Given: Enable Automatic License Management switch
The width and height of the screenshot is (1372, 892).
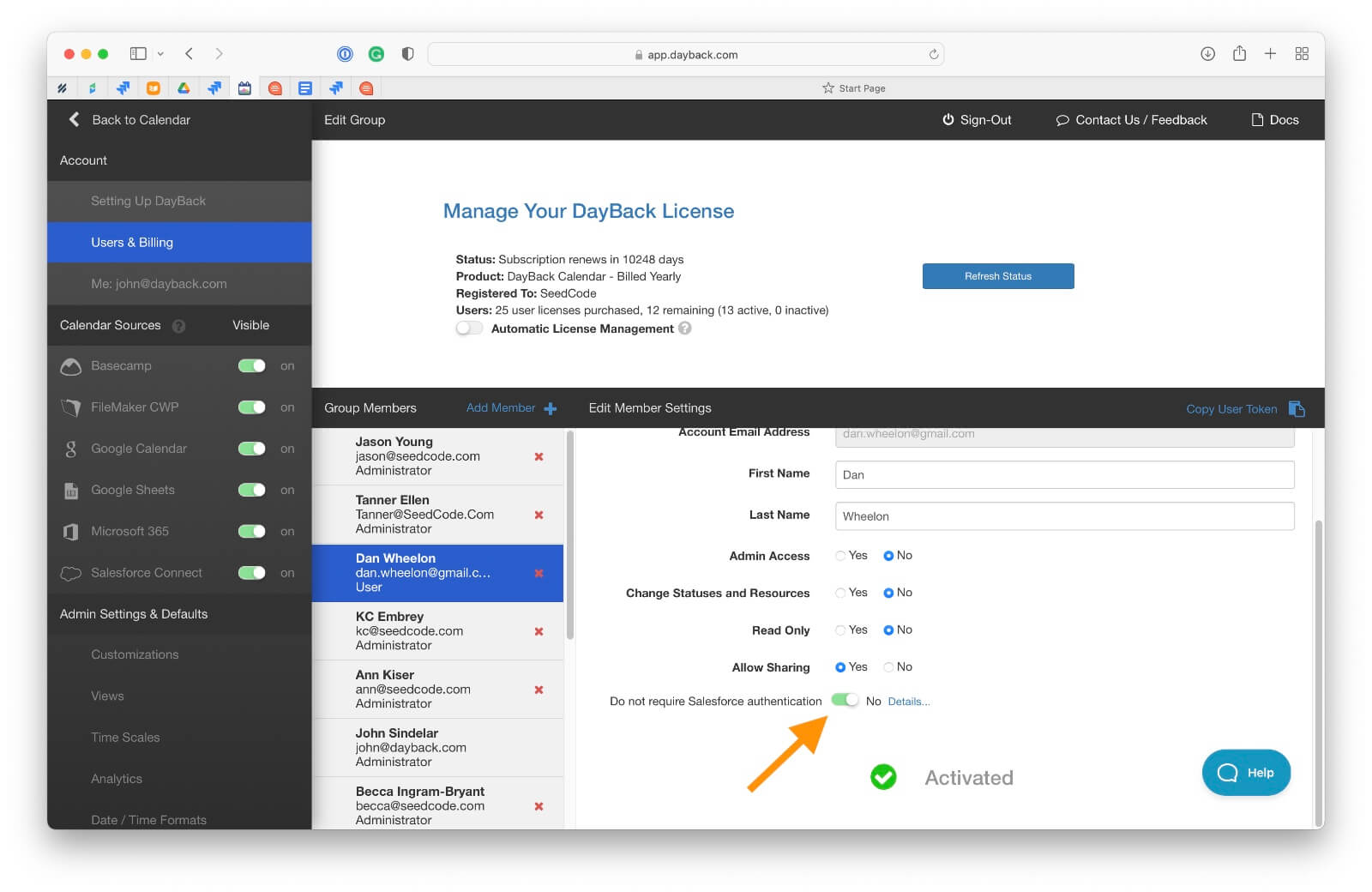Looking at the screenshot, I should [x=469, y=328].
